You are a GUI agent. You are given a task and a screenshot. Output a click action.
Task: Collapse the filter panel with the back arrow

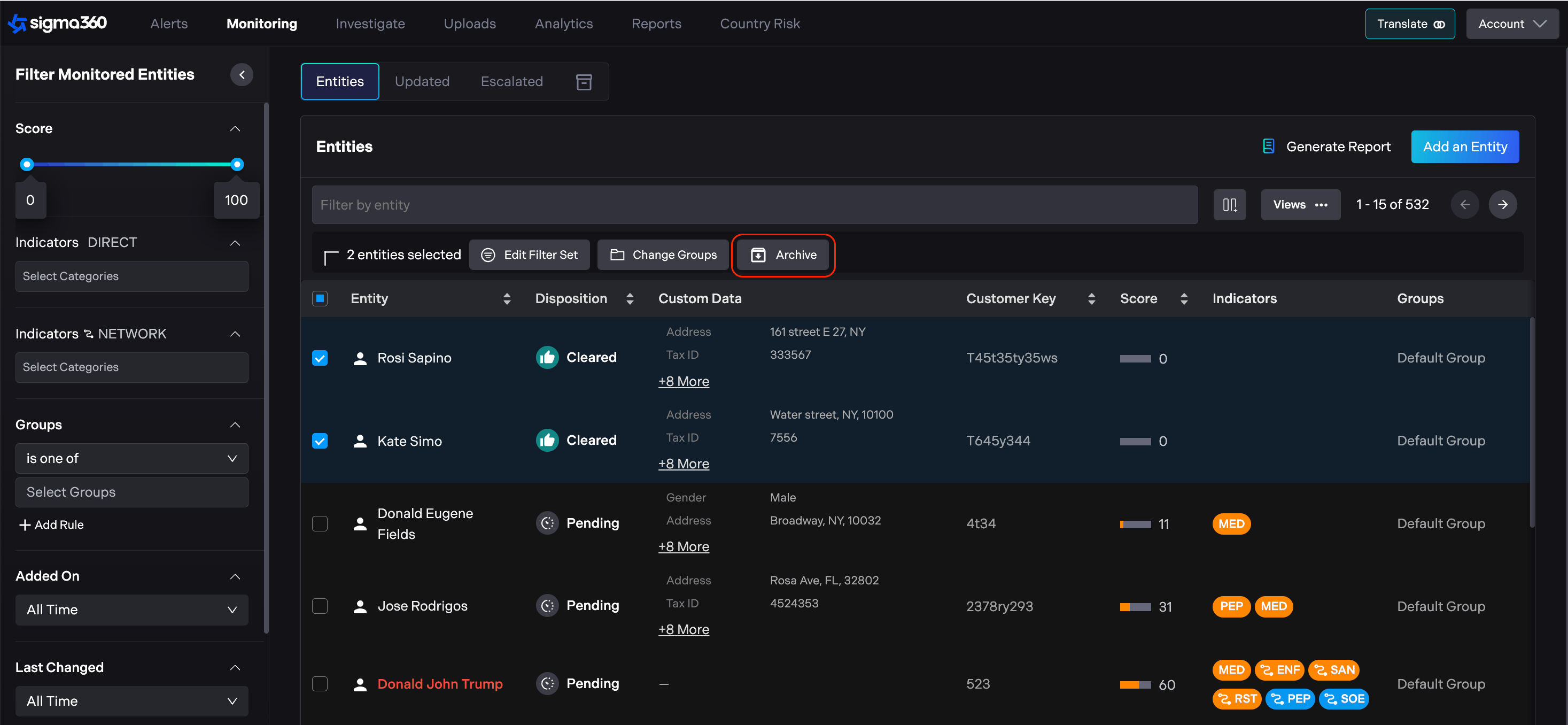click(242, 74)
